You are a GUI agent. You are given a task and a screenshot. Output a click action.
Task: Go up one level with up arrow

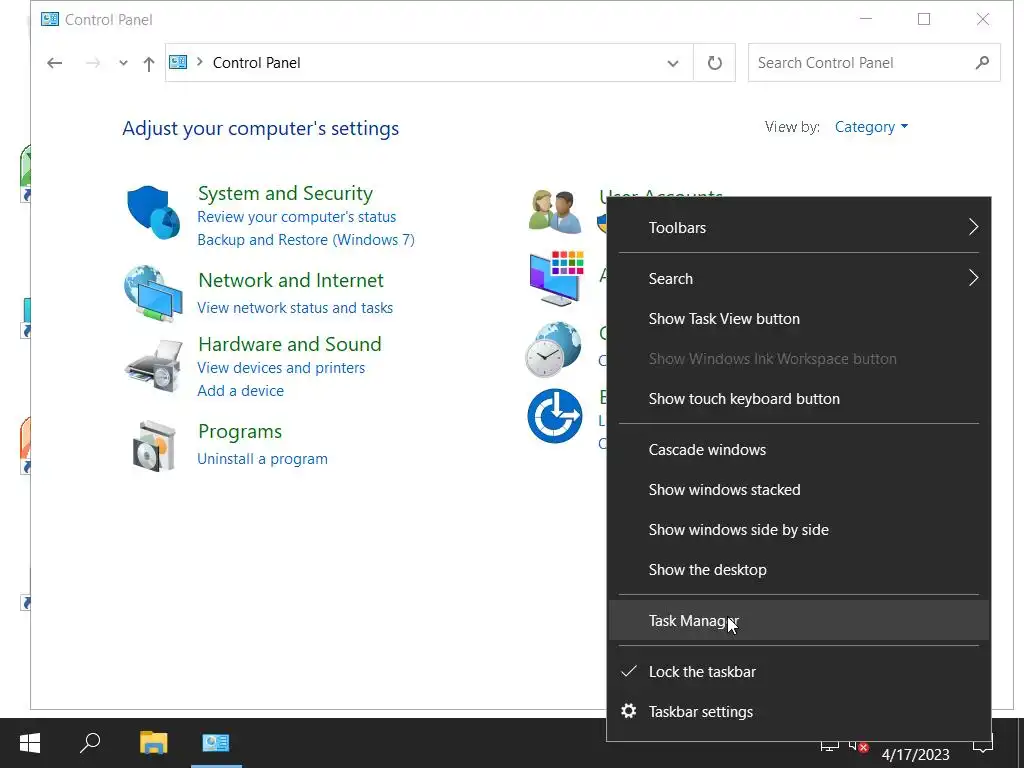(x=149, y=63)
